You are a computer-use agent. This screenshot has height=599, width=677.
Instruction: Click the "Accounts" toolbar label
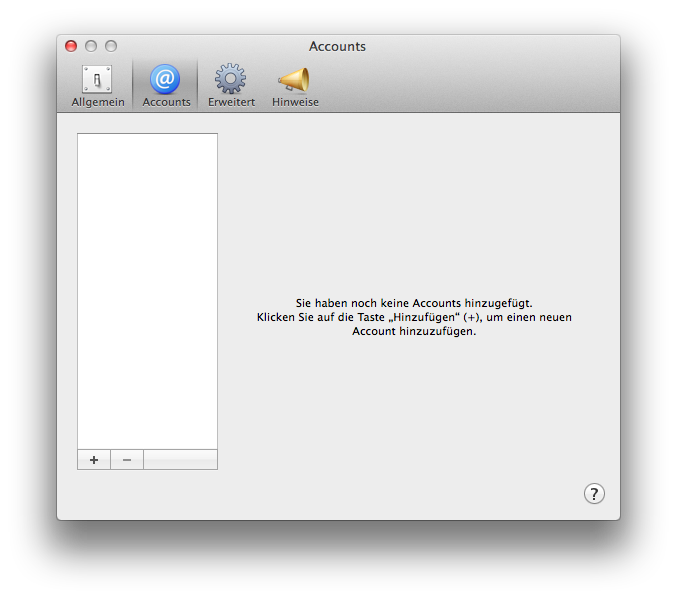(166, 102)
